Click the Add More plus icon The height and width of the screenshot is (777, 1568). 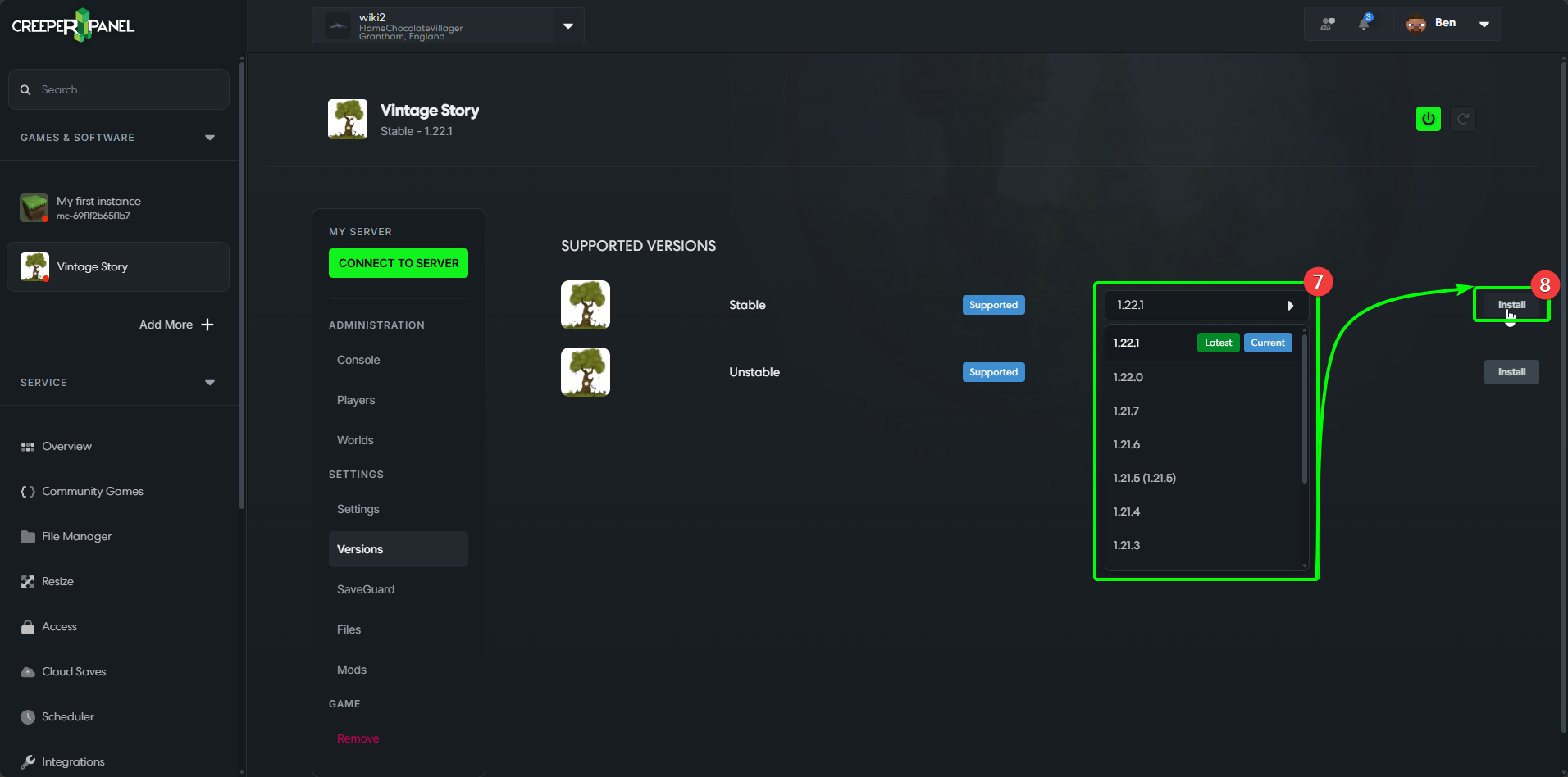tap(207, 325)
